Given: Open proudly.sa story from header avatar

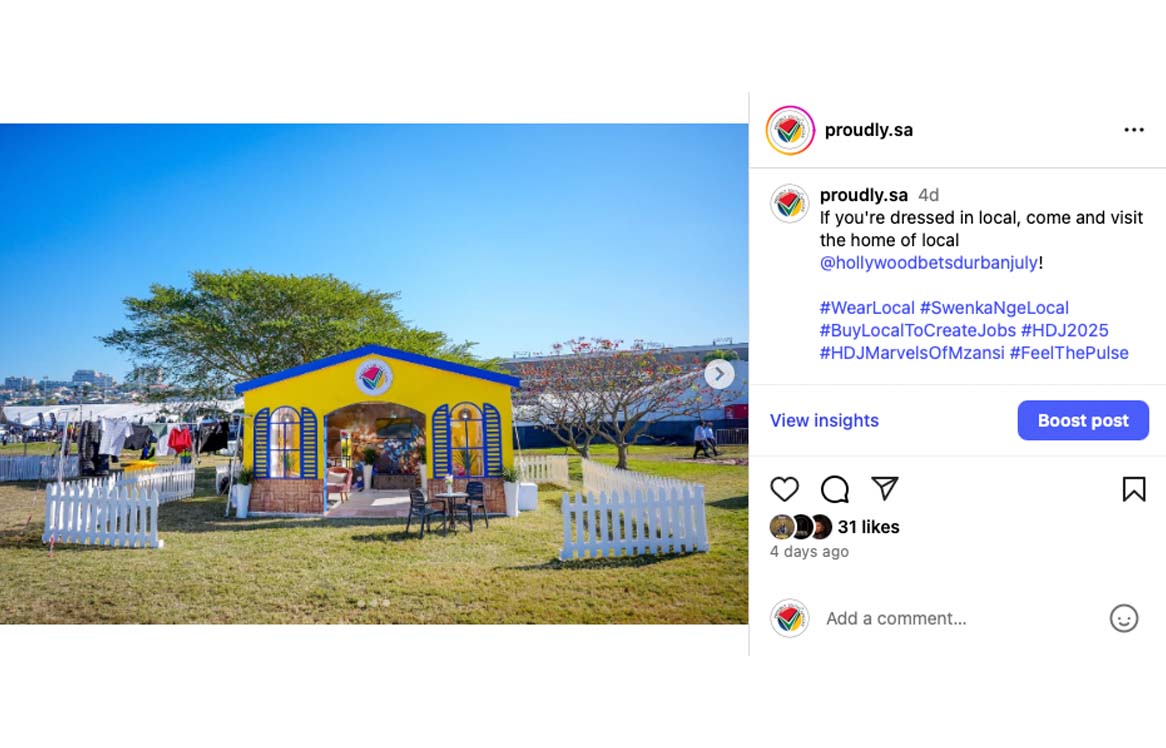Looking at the screenshot, I should coord(790,130).
